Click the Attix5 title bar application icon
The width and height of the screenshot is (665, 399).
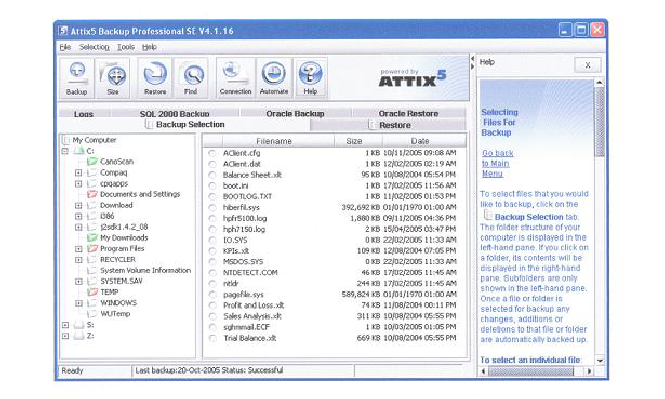pos(63,30)
